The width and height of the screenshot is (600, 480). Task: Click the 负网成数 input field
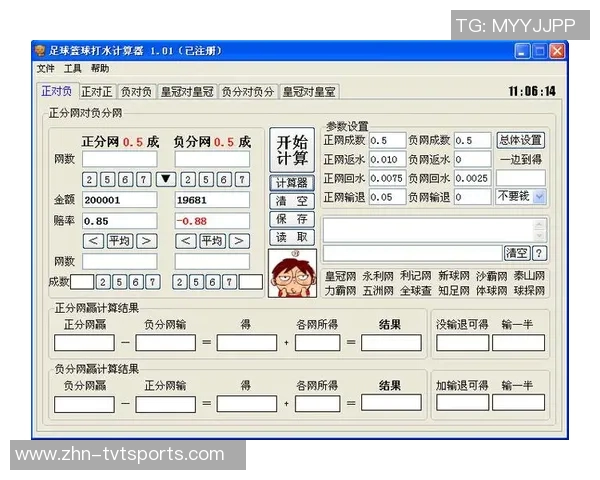coord(473,140)
